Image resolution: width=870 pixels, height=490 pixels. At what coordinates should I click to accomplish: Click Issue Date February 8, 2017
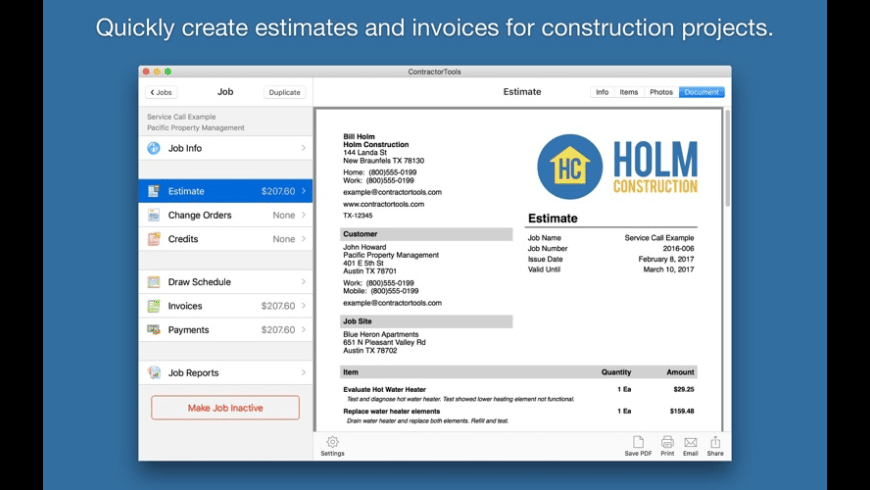coord(666,259)
